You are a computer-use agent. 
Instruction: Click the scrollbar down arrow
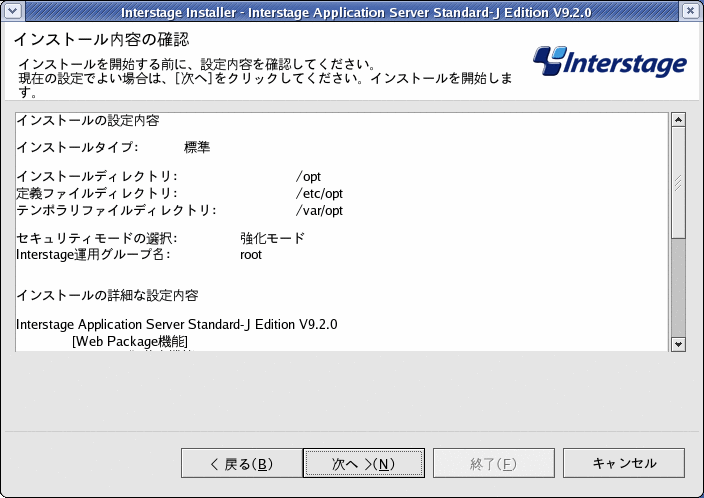point(678,344)
